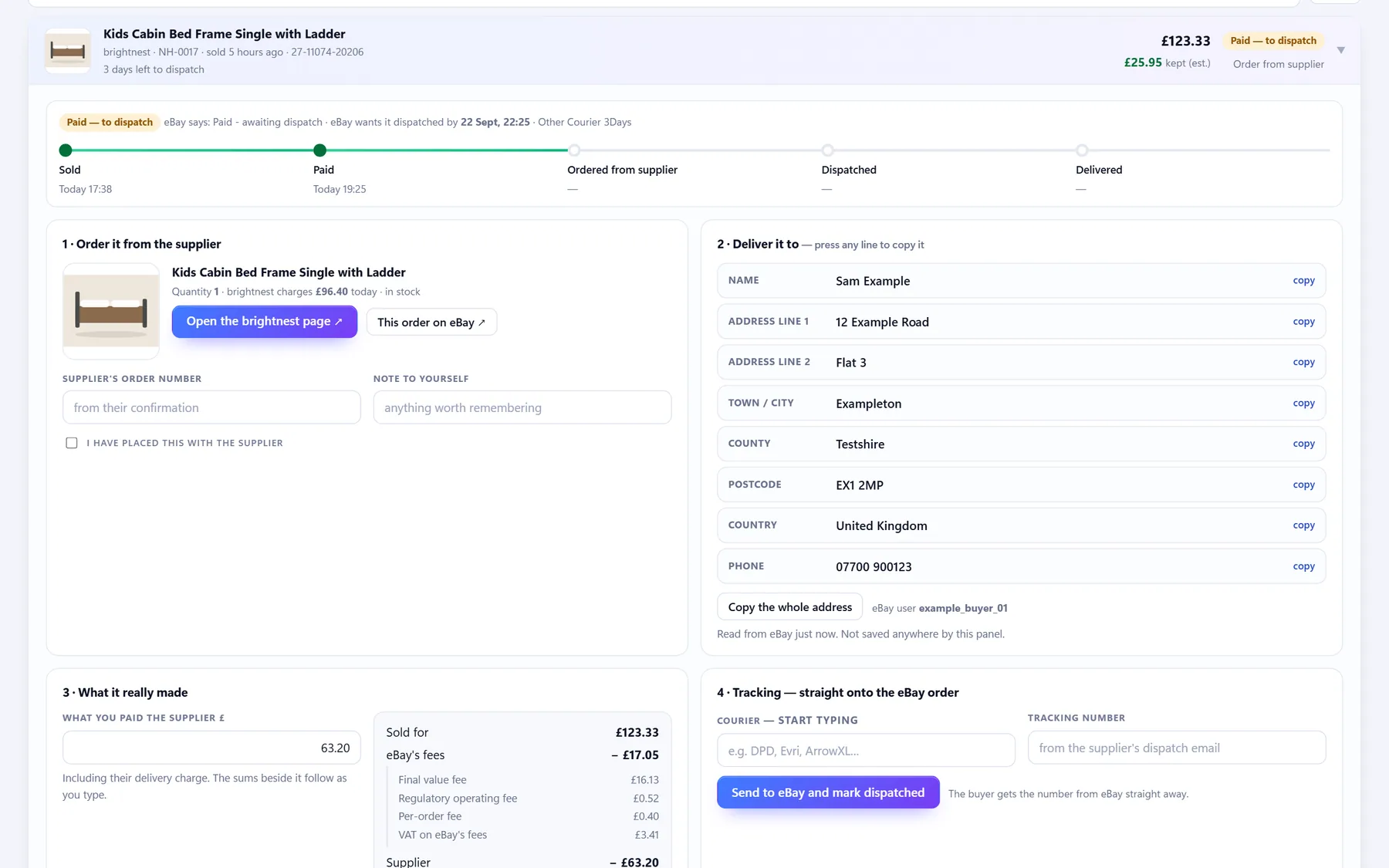Viewport: 1389px width, 868px height.
Task: Click the Paid timeline marker
Action: click(x=319, y=150)
